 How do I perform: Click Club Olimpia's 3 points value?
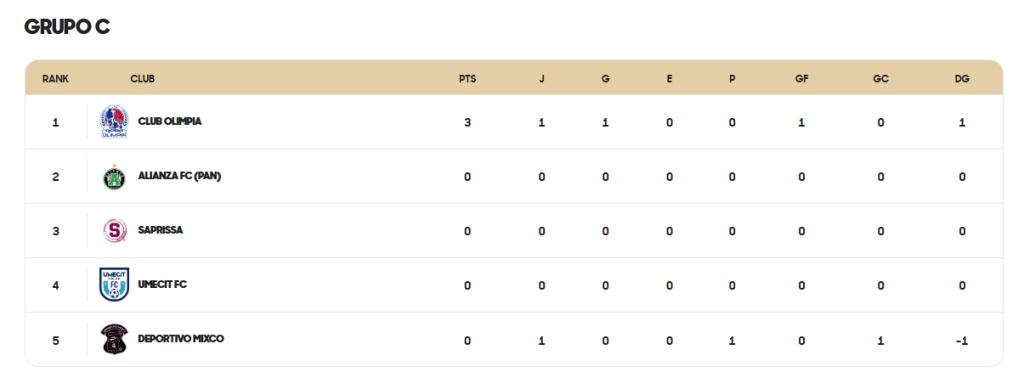pos(468,123)
